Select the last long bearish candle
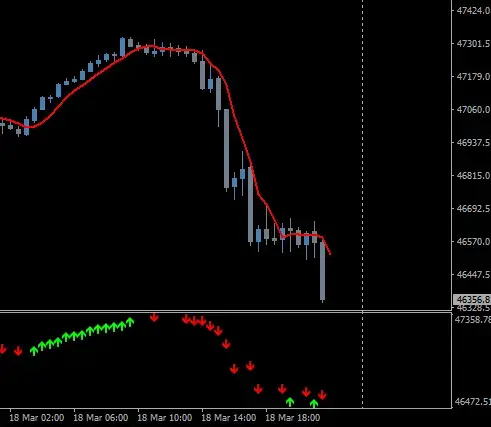 [322, 271]
